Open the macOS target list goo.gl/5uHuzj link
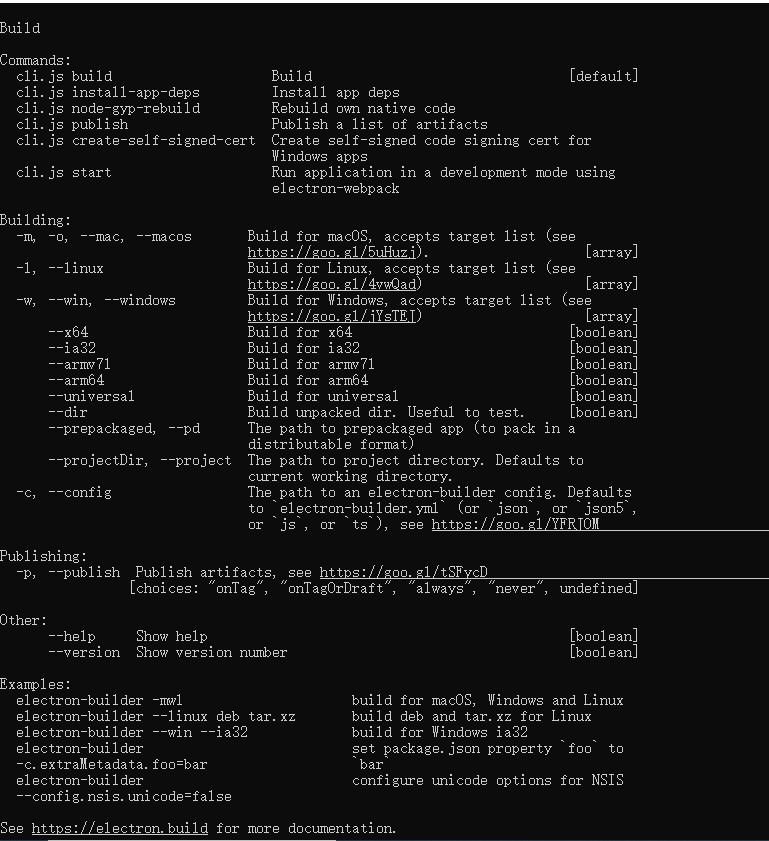 click(332, 252)
